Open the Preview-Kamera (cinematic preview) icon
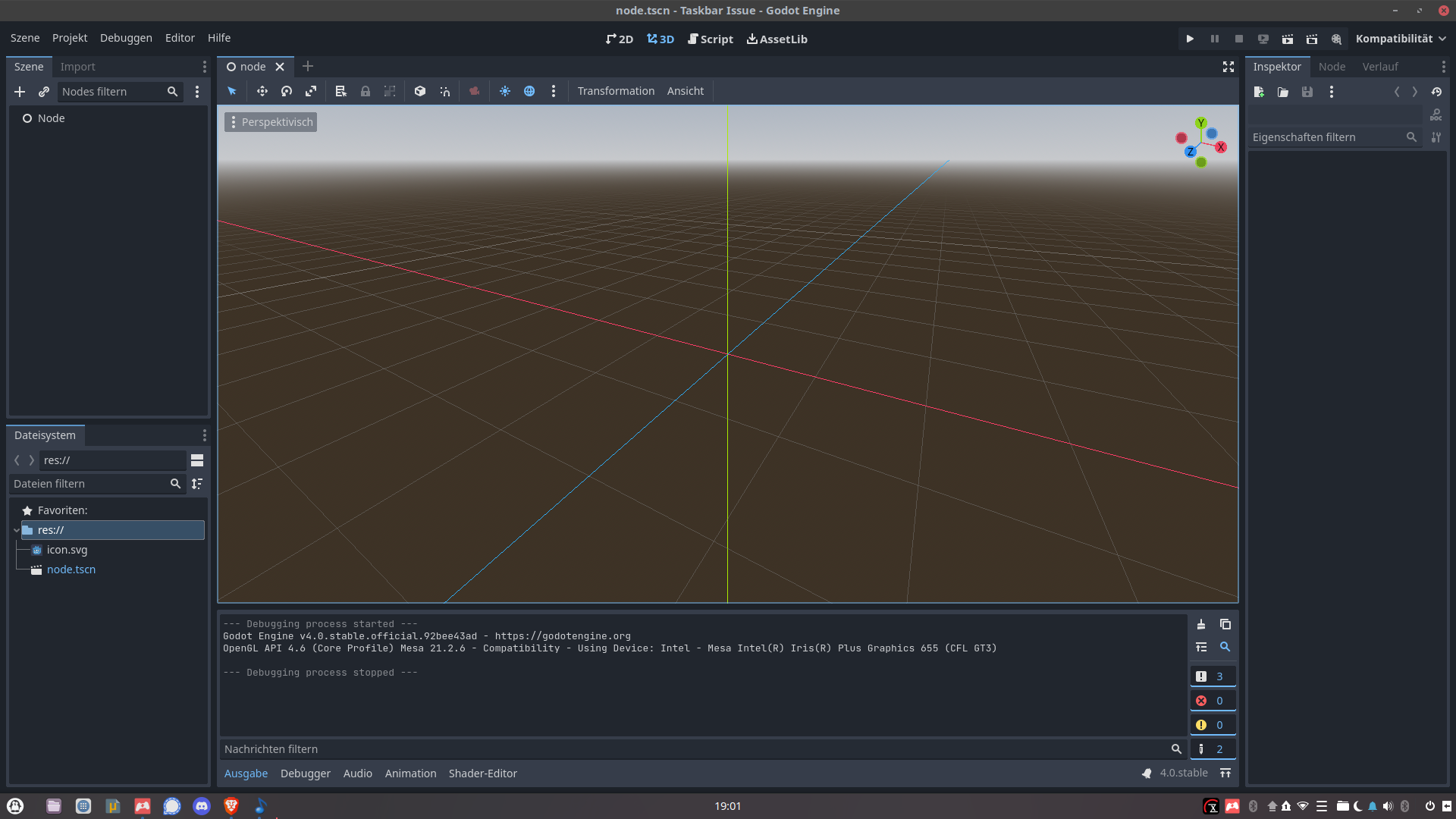 click(474, 91)
